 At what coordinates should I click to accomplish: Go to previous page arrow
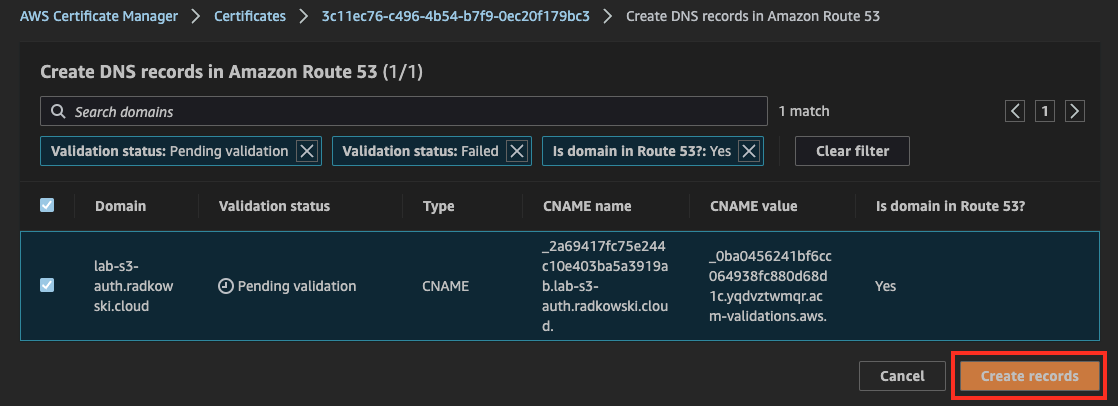point(1015,111)
